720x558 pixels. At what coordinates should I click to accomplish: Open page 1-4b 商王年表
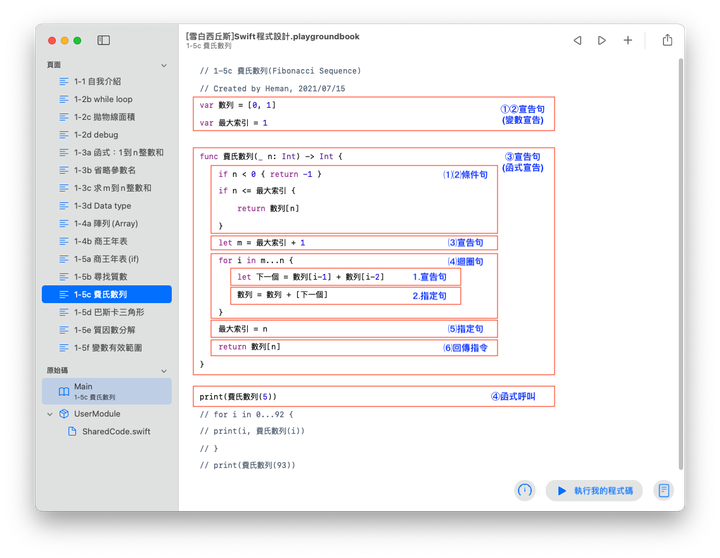107,241
